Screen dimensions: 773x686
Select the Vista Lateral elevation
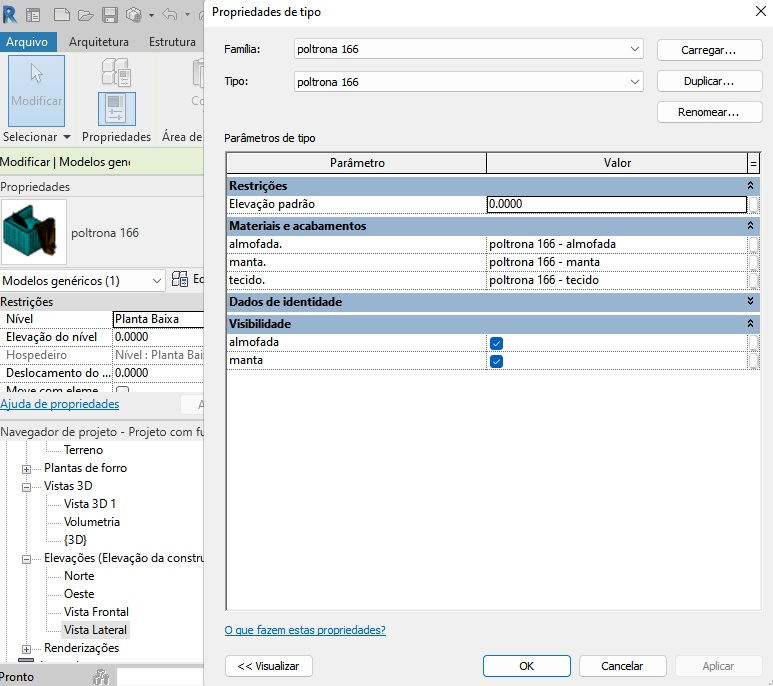[96, 630]
